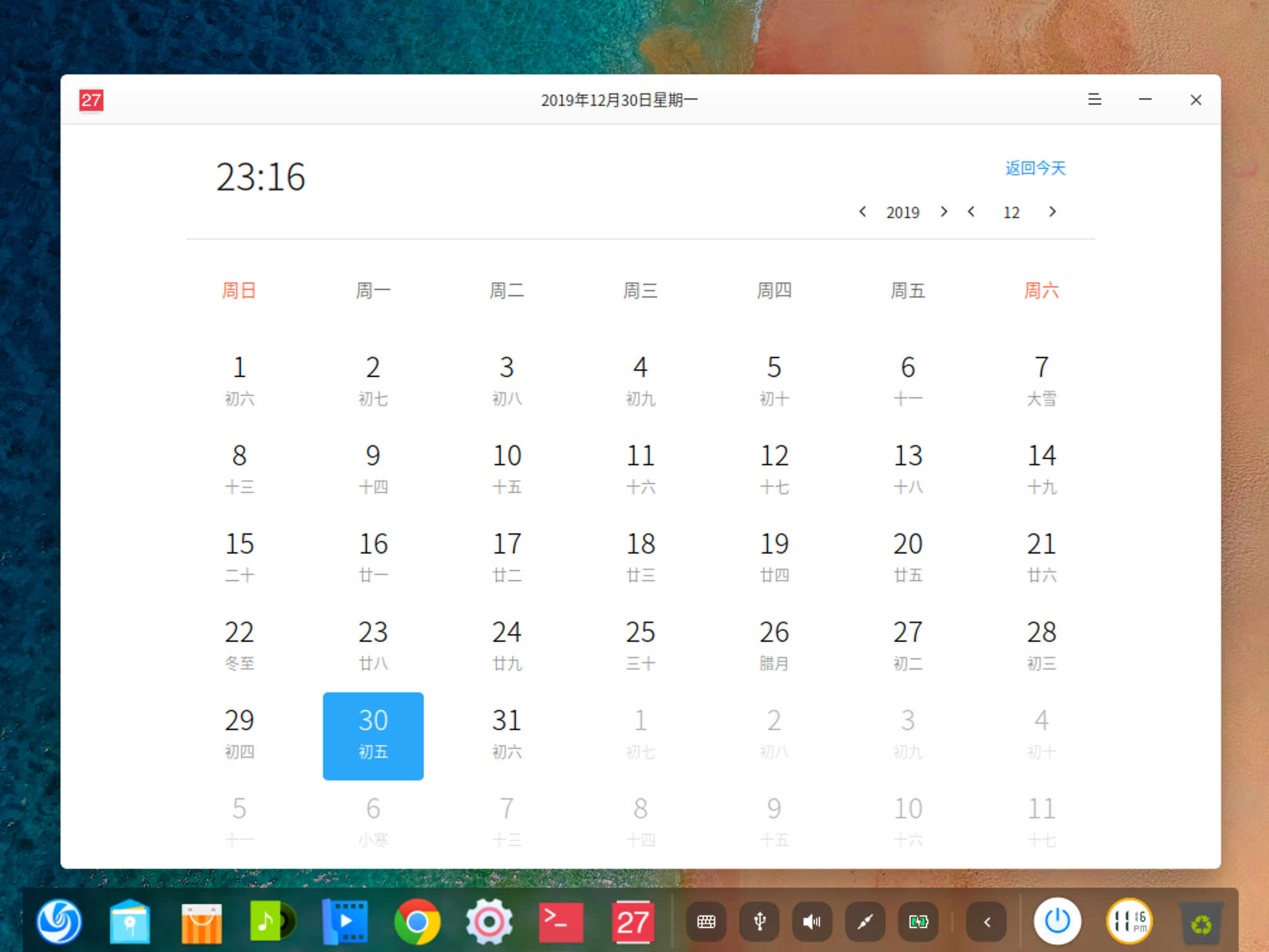The image size is (1269, 952).
Task: Advance to next month arrow
Action: [1052, 212]
